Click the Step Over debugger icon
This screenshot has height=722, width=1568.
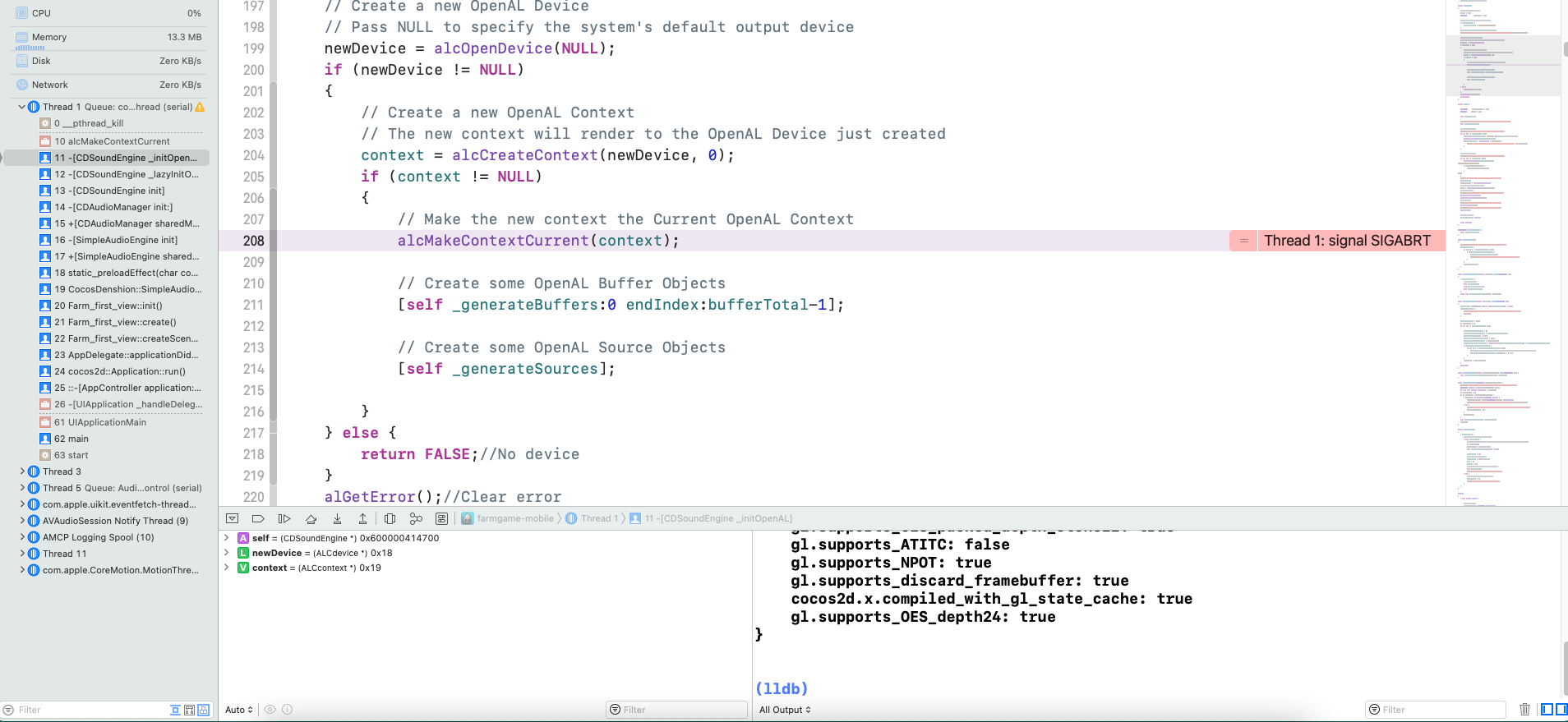[311, 518]
